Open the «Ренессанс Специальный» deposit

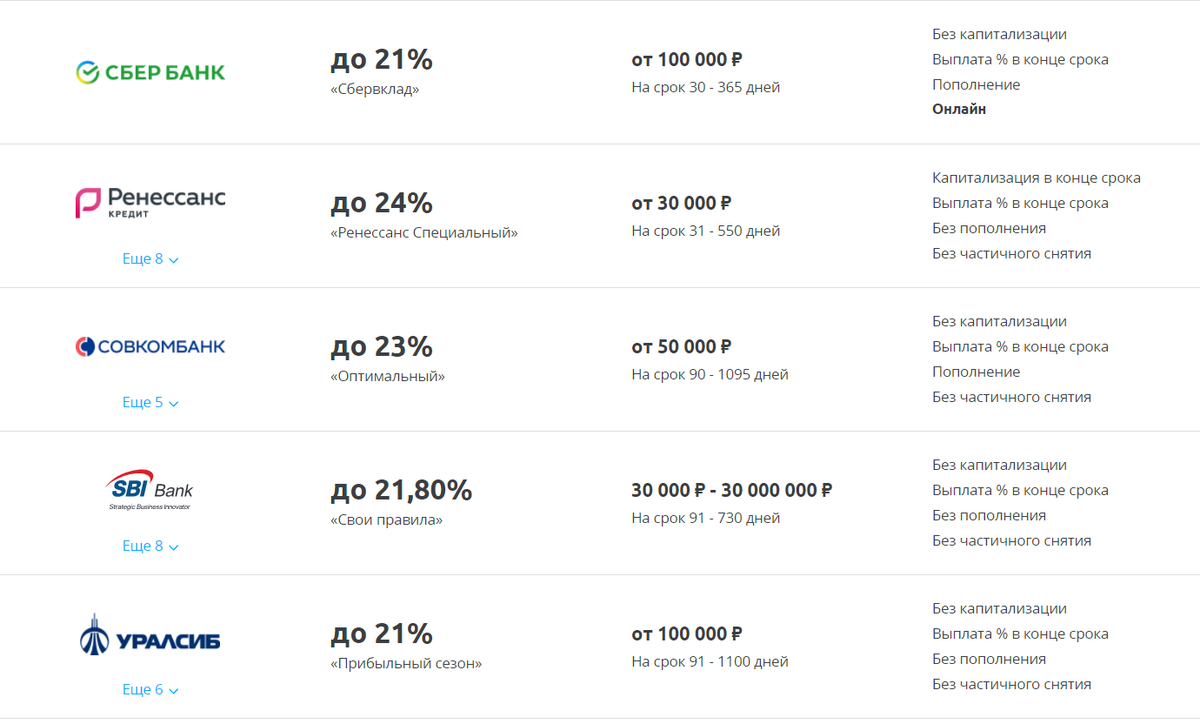coord(425,233)
